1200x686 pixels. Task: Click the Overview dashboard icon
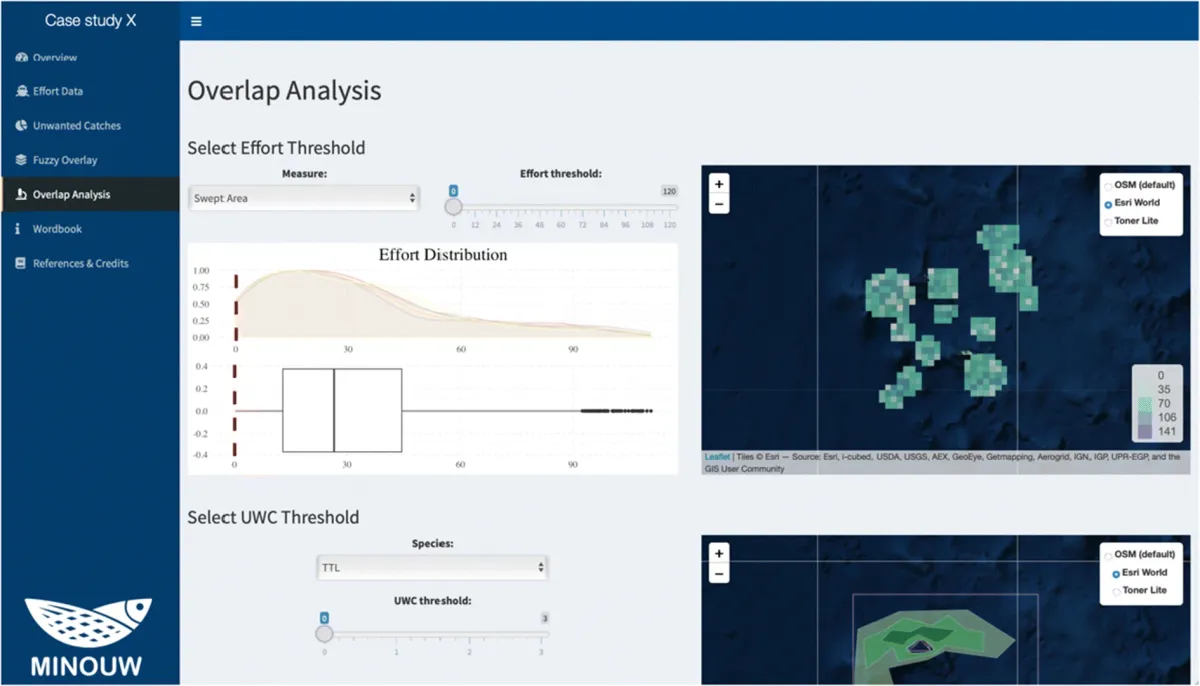click(x=22, y=58)
